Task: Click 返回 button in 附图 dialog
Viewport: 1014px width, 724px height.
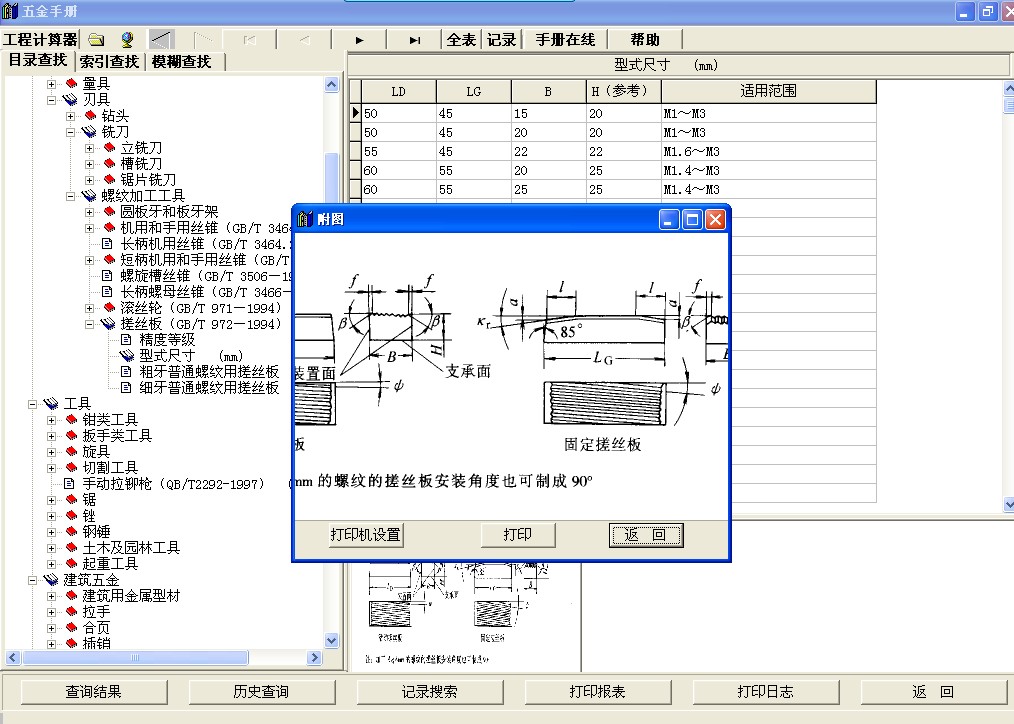Action: [645, 535]
